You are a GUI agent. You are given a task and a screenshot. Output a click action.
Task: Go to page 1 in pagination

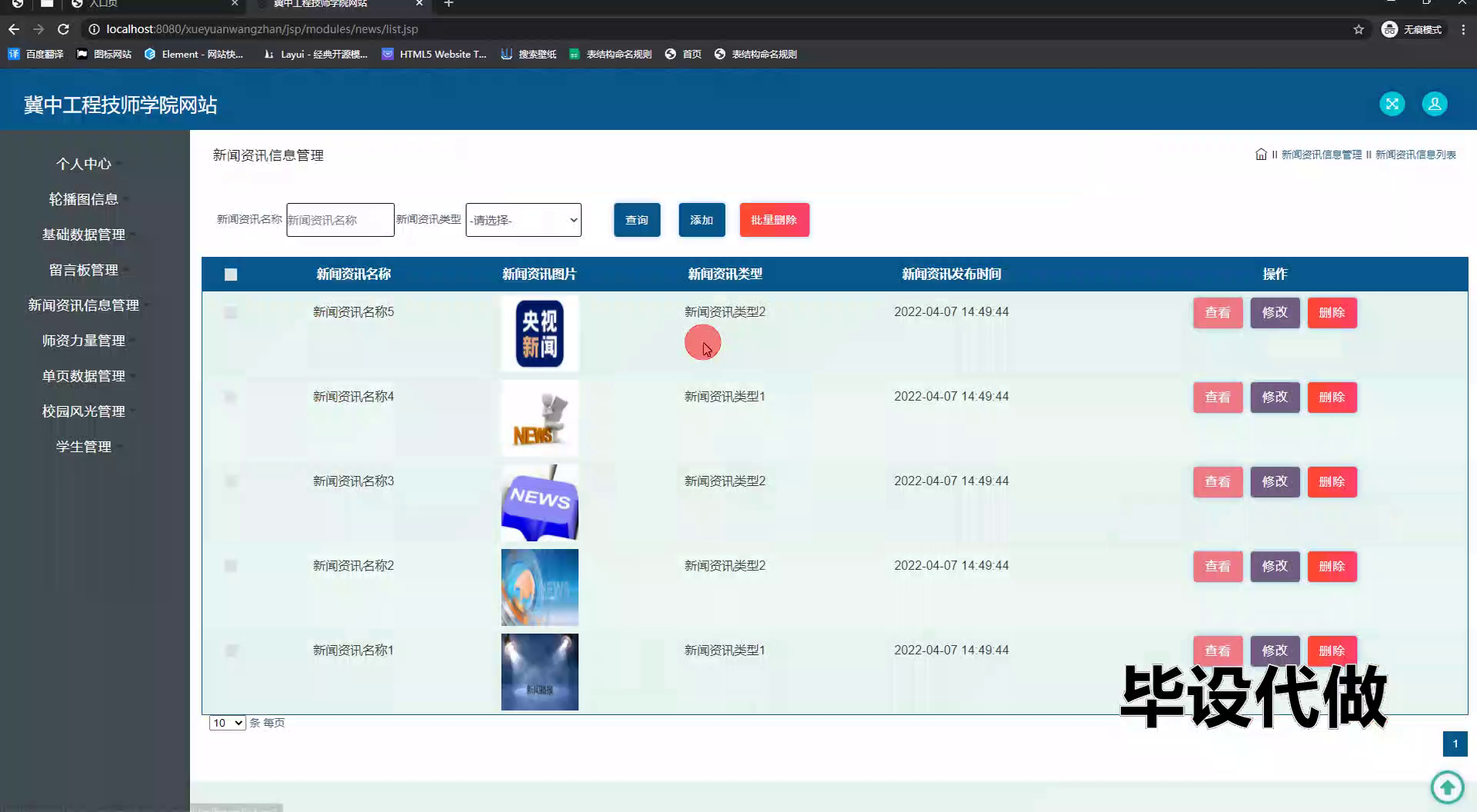point(1455,744)
